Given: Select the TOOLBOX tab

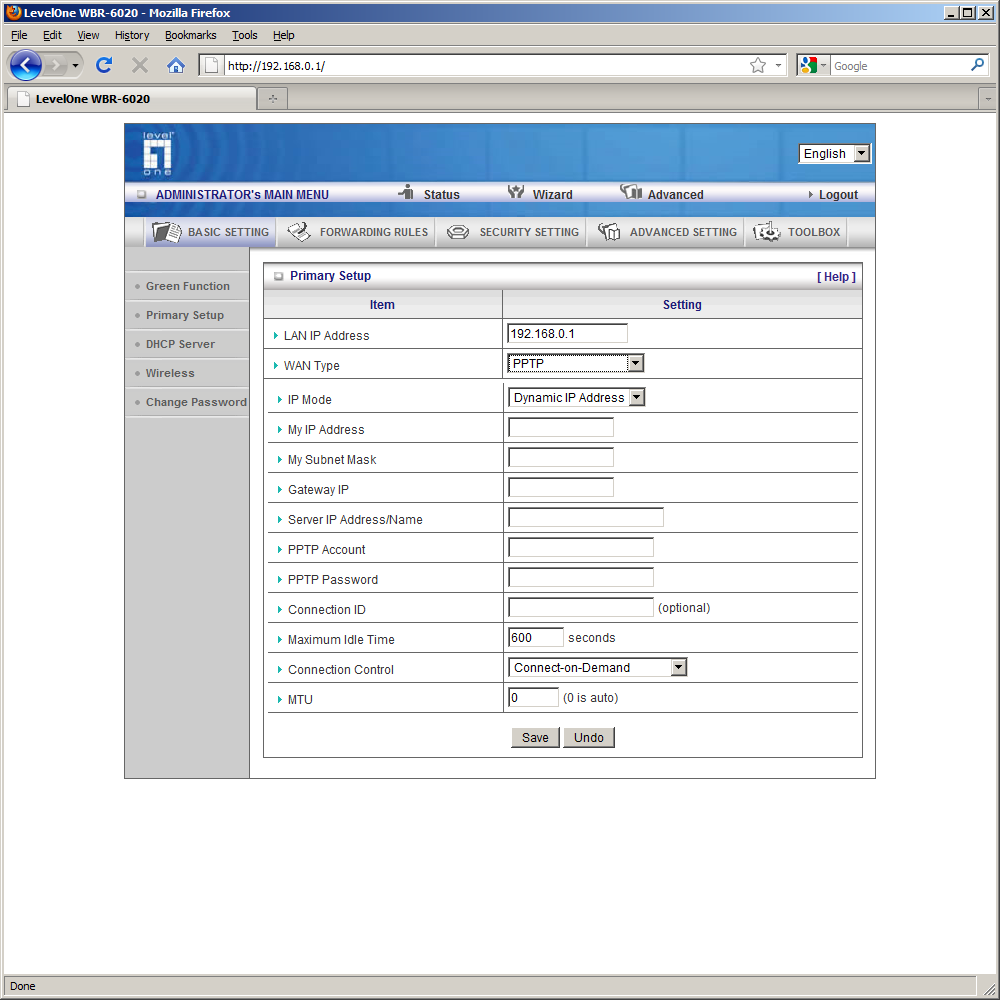Looking at the screenshot, I should [x=797, y=232].
